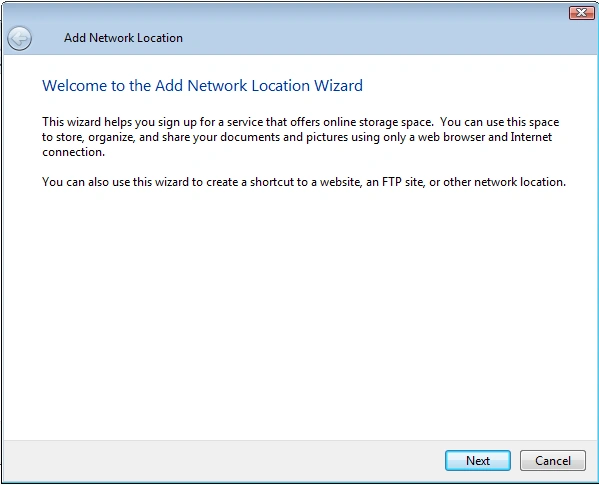
Task: Click 'FTP site' in the second paragraph
Action: (402, 182)
